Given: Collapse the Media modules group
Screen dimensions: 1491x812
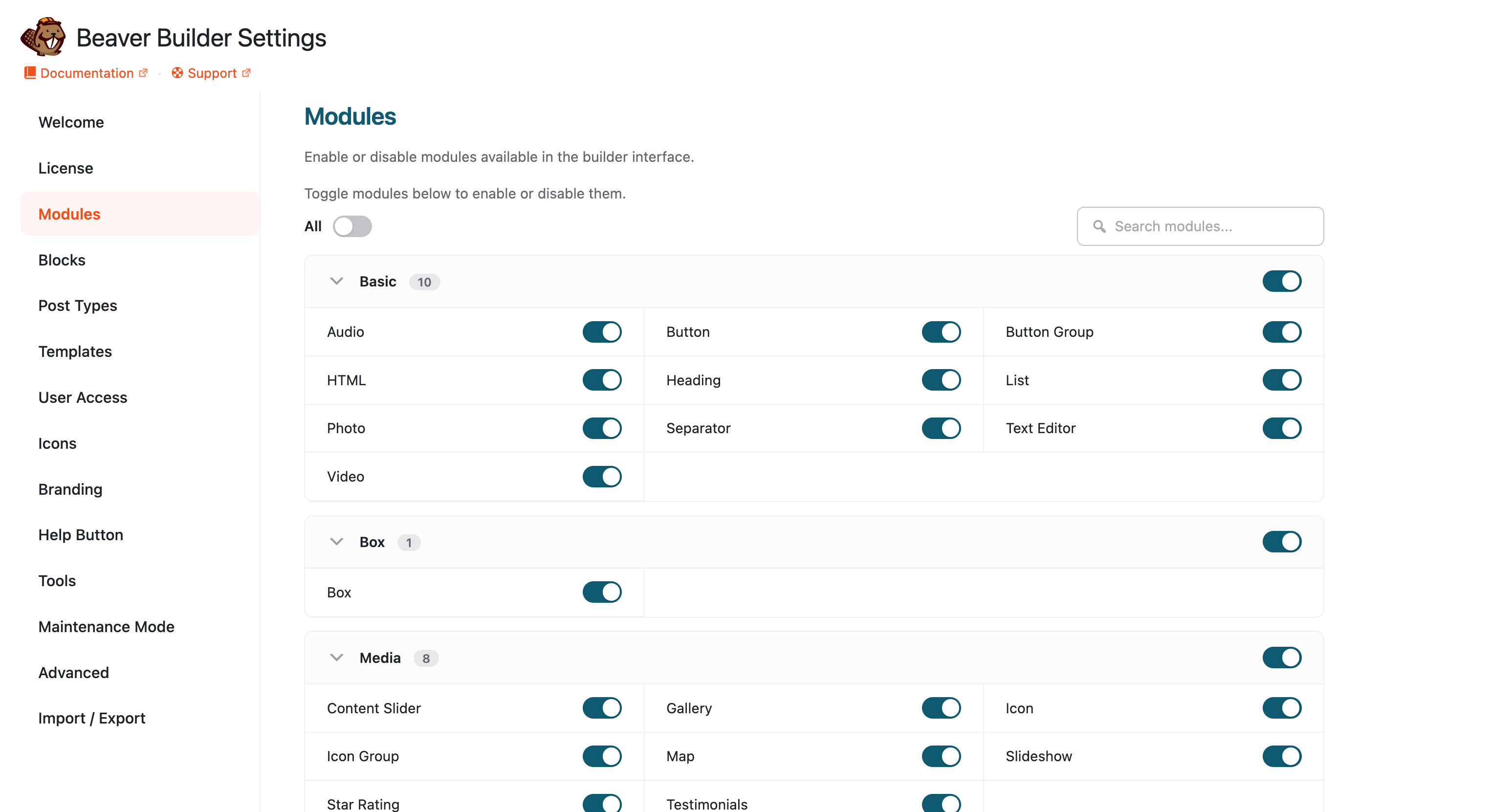Looking at the screenshot, I should tap(336, 658).
